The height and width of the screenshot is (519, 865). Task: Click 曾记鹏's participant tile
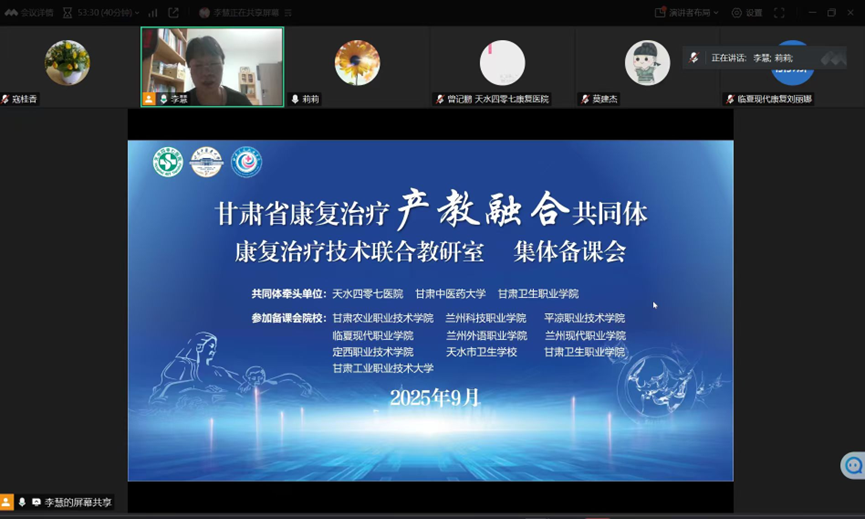pyautogui.click(x=502, y=63)
